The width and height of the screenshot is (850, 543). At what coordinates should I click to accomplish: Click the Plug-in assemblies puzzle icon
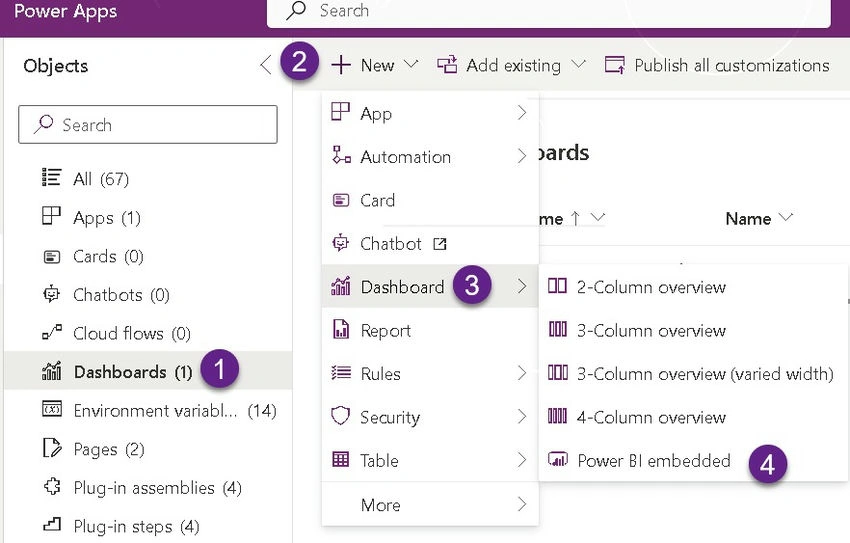pos(52,487)
